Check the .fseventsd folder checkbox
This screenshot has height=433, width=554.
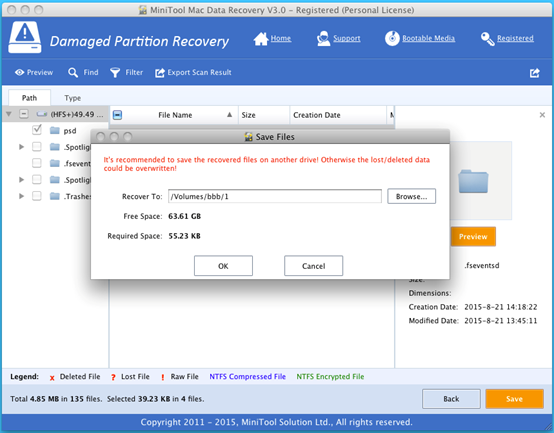[37, 163]
